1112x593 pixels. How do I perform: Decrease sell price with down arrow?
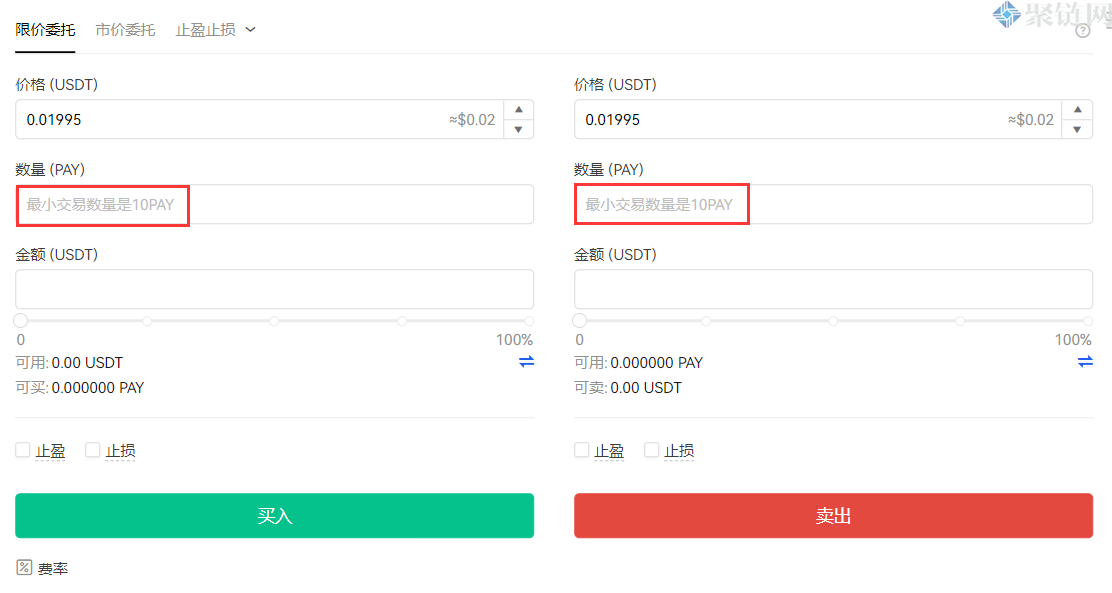[x=1078, y=129]
